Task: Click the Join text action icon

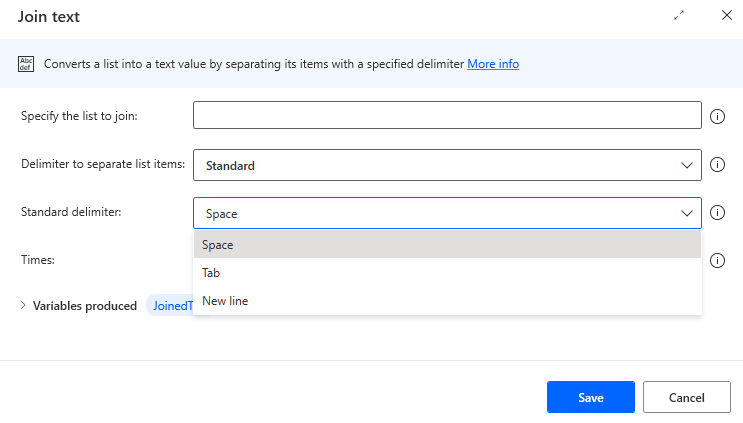Action: [x=26, y=64]
